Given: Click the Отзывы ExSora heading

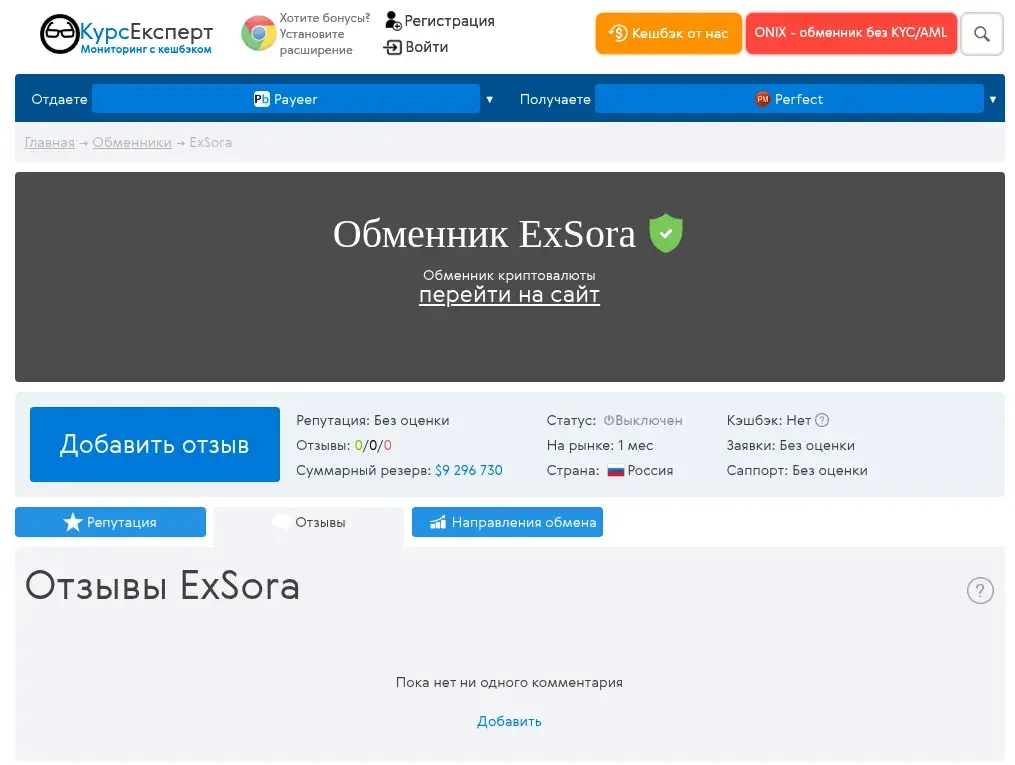Looking at the screenshot, I should click(162, 586).
